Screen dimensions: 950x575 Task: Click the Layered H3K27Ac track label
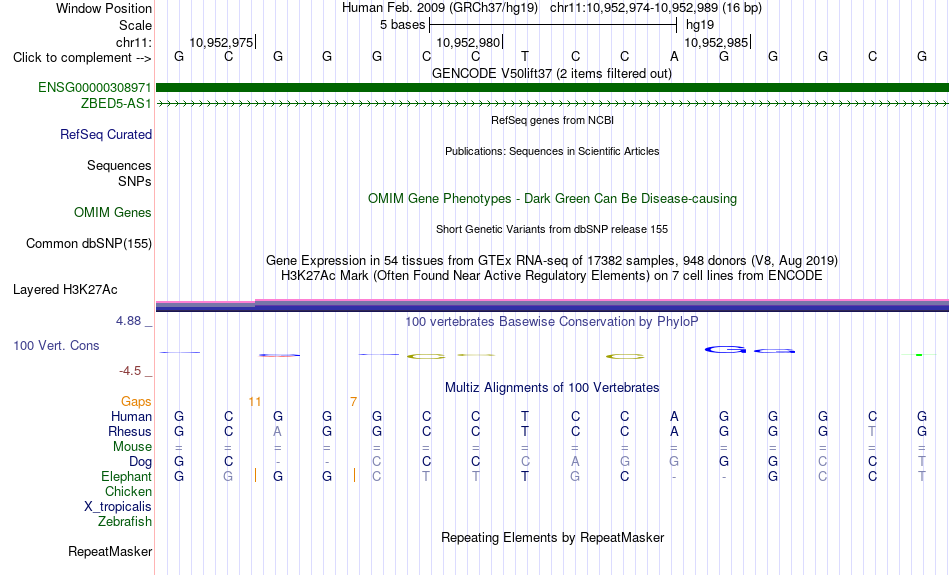(65, 290)
